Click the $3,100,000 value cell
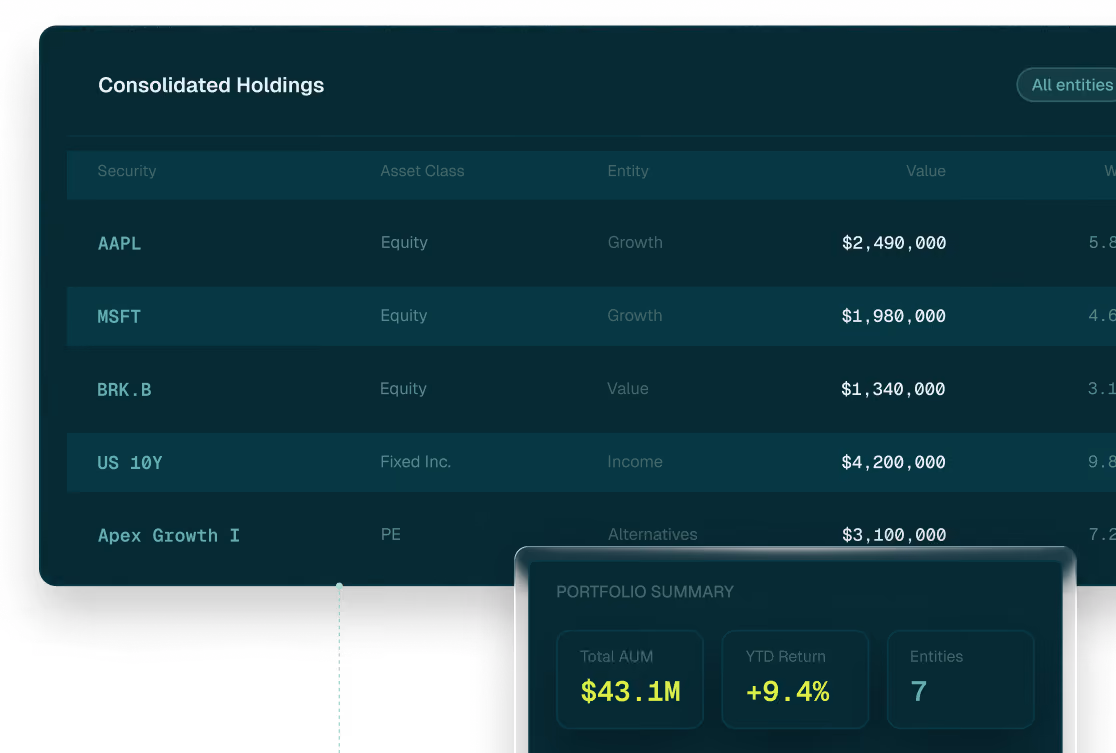This screenshot has width=1116, height=753. 894,535
